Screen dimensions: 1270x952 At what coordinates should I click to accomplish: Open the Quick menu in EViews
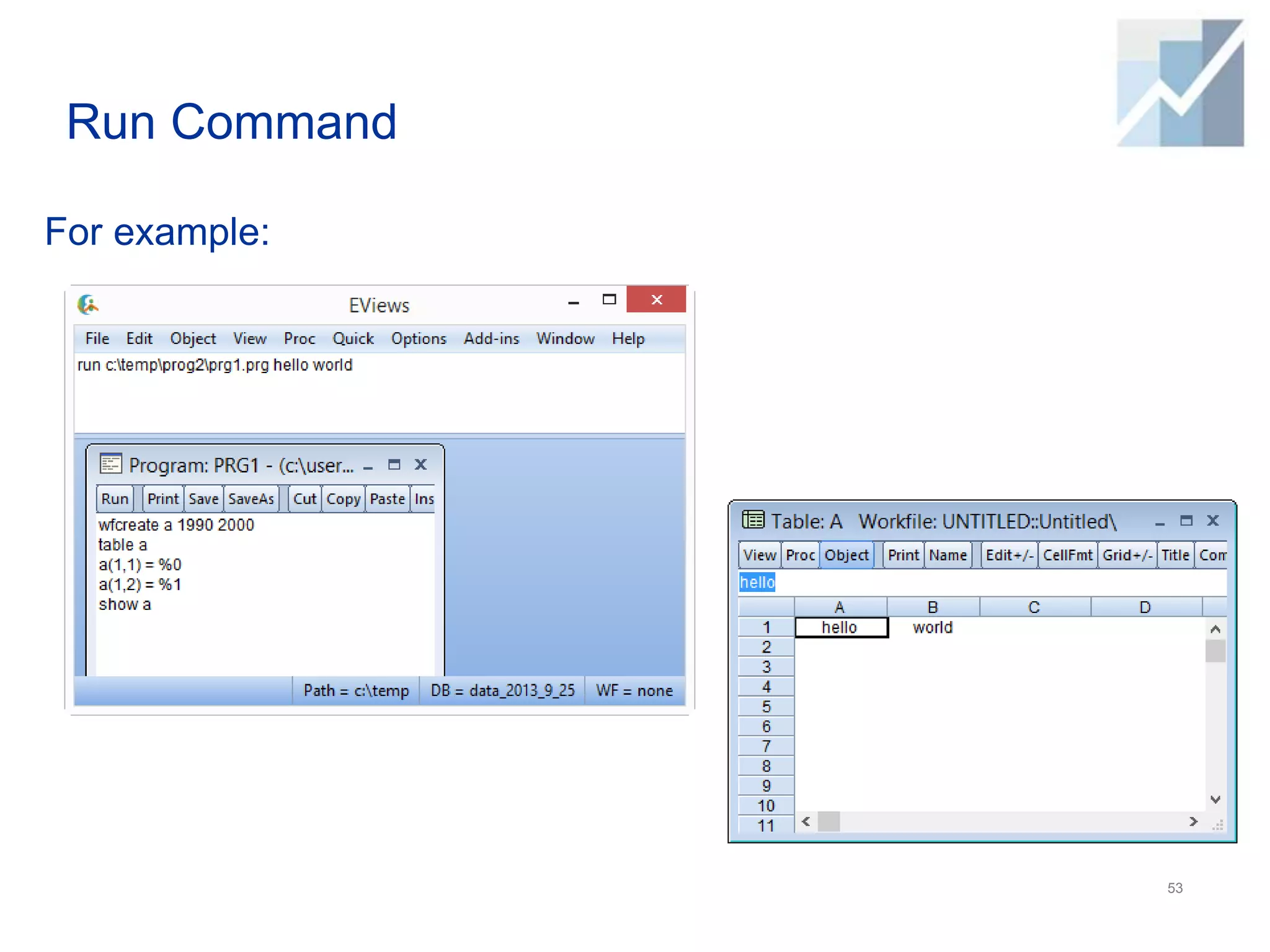click(353, 338)
